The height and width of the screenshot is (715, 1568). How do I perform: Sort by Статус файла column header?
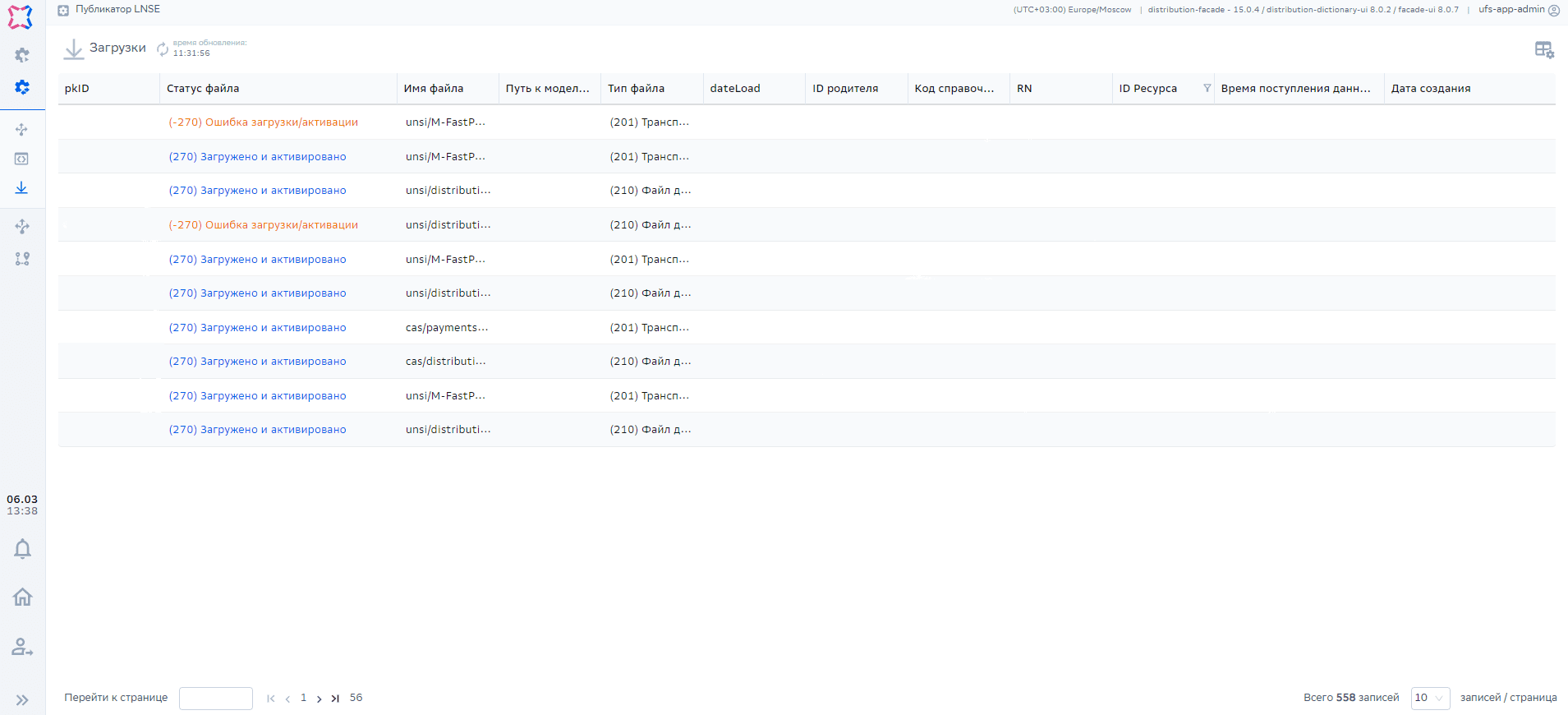coord(203,89)
